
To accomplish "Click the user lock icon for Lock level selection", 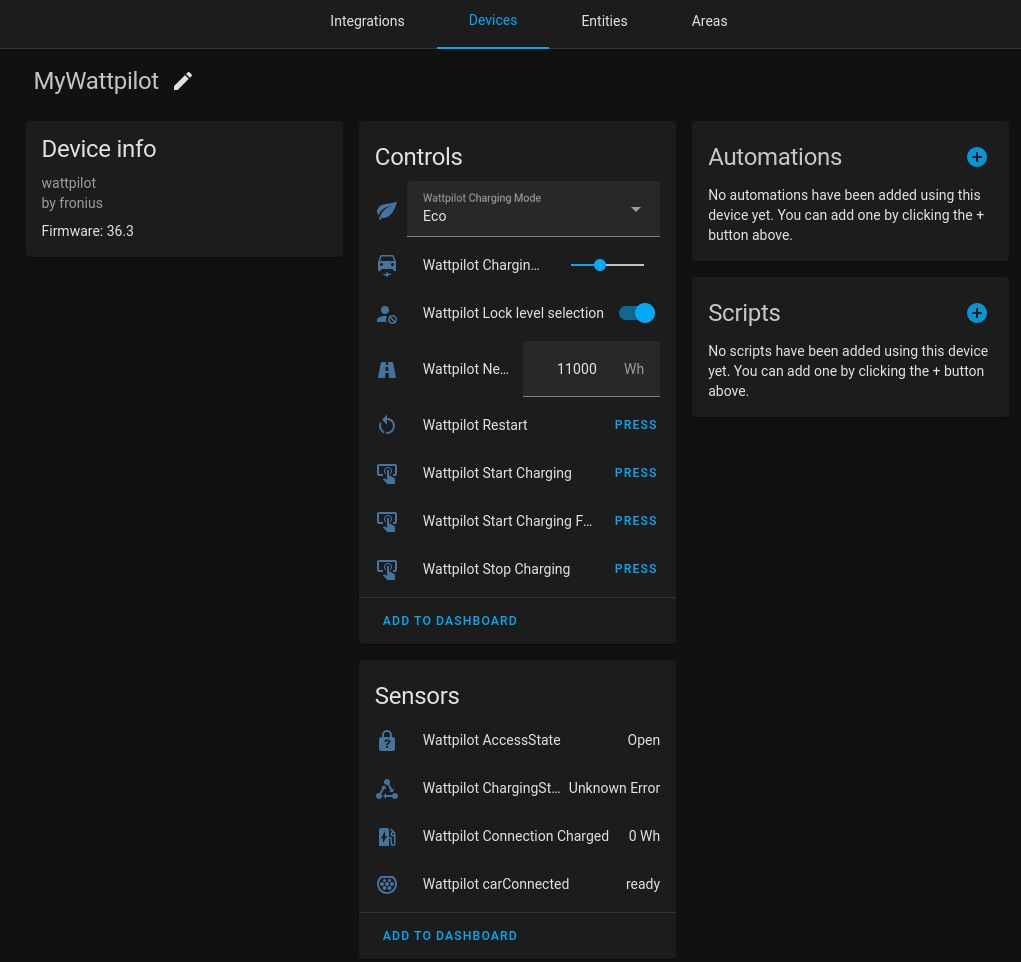I will [387, 314].
